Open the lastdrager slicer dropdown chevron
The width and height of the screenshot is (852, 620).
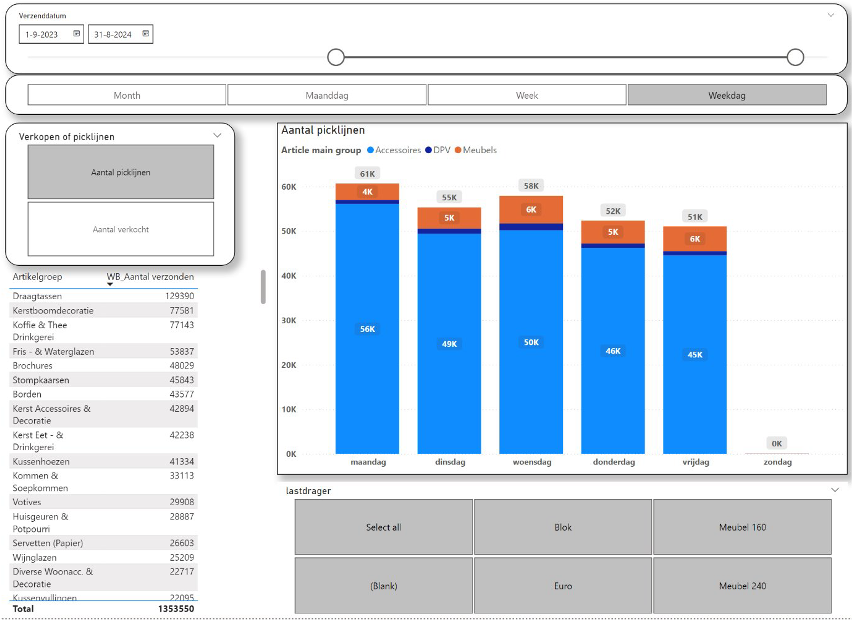click(x=836, y=490)
